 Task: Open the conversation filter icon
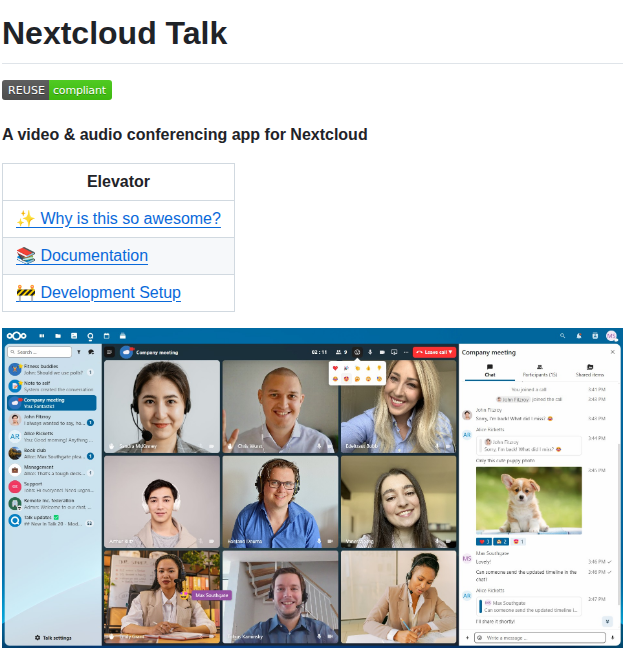coord(79,352)
